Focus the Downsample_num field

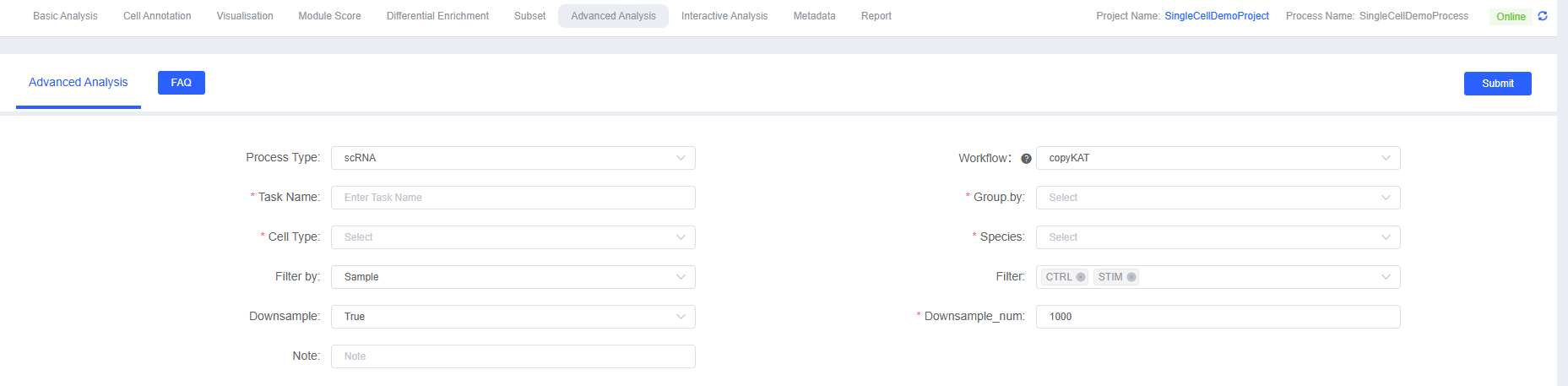pos(1217,317)
